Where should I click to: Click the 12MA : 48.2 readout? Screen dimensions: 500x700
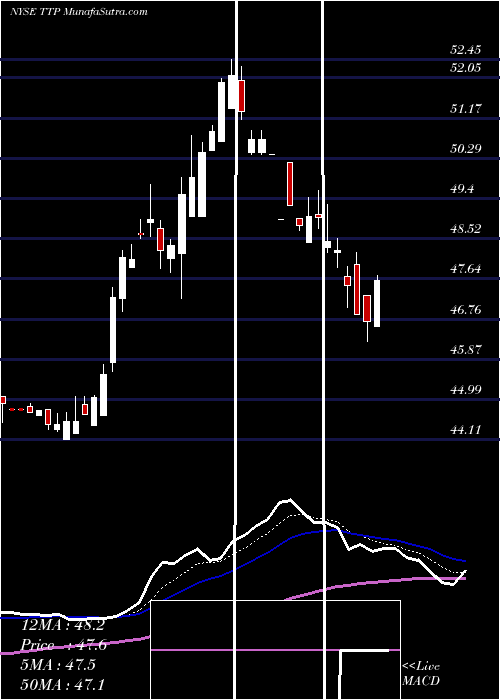[63, 625]
